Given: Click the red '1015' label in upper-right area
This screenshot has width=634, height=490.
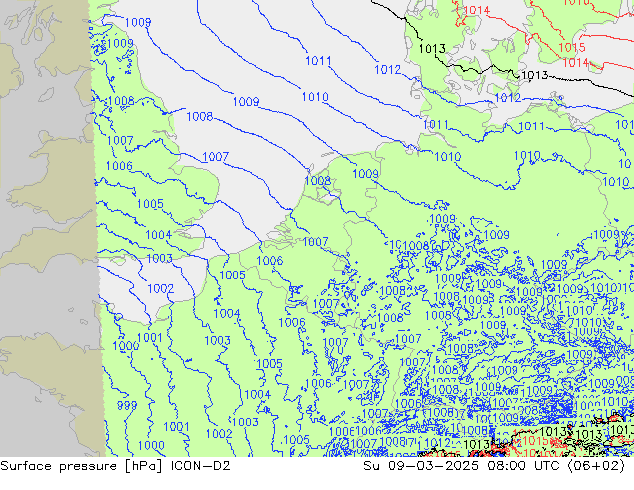Looking at the screenshot, I should pyautogui.click(x=572, y=48).
